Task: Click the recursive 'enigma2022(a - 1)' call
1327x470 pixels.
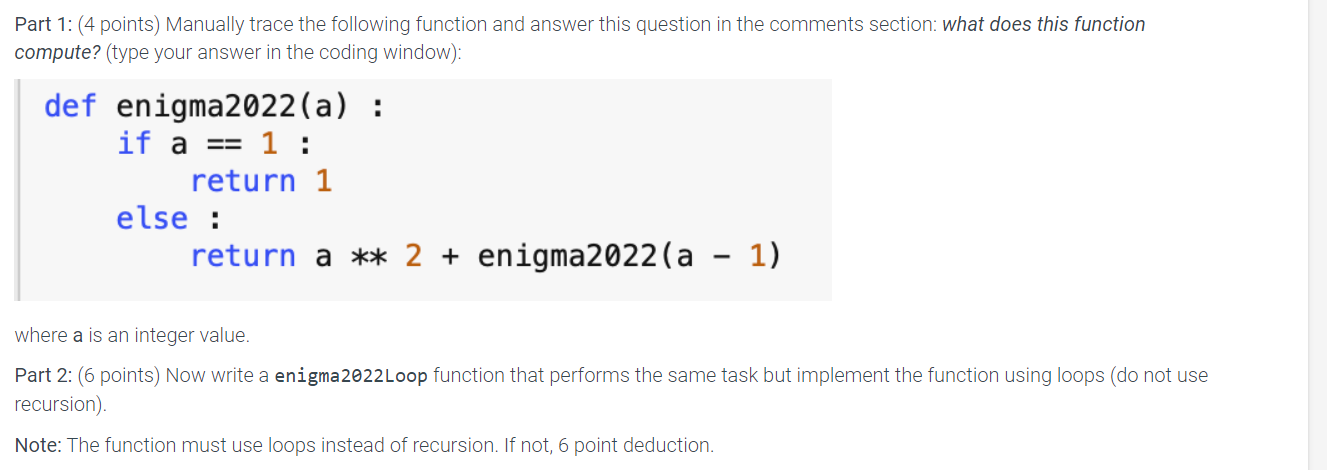Action: 630,257
